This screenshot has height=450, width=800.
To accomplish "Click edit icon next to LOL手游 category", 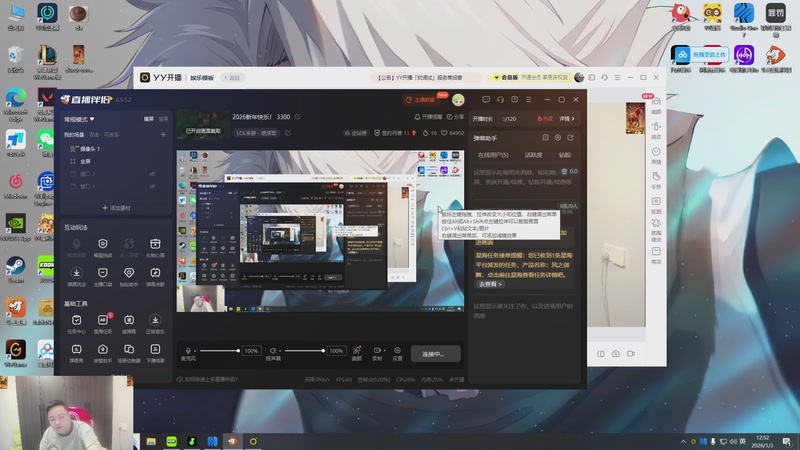I will [288, 133].
